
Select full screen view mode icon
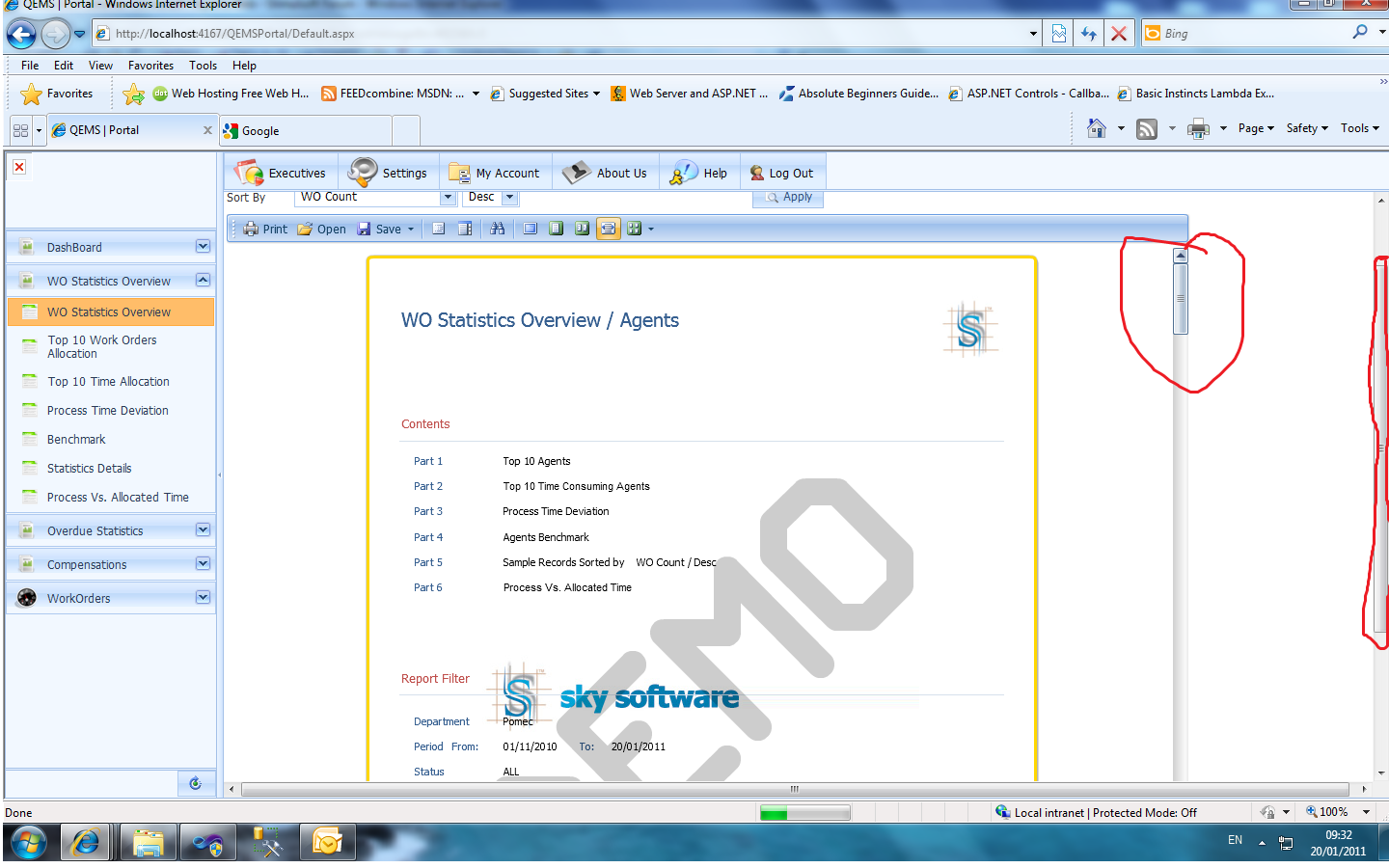point(531,229)
